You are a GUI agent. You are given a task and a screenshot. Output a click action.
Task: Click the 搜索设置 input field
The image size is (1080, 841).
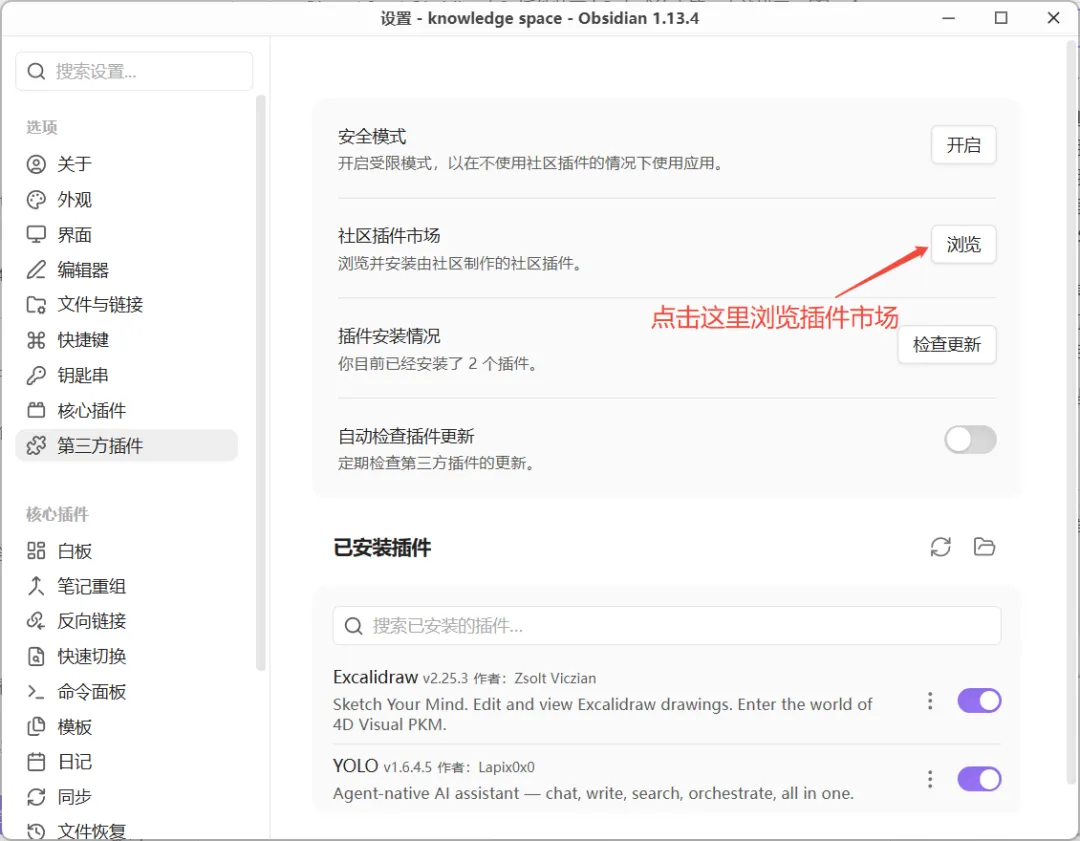pos(134,71)
